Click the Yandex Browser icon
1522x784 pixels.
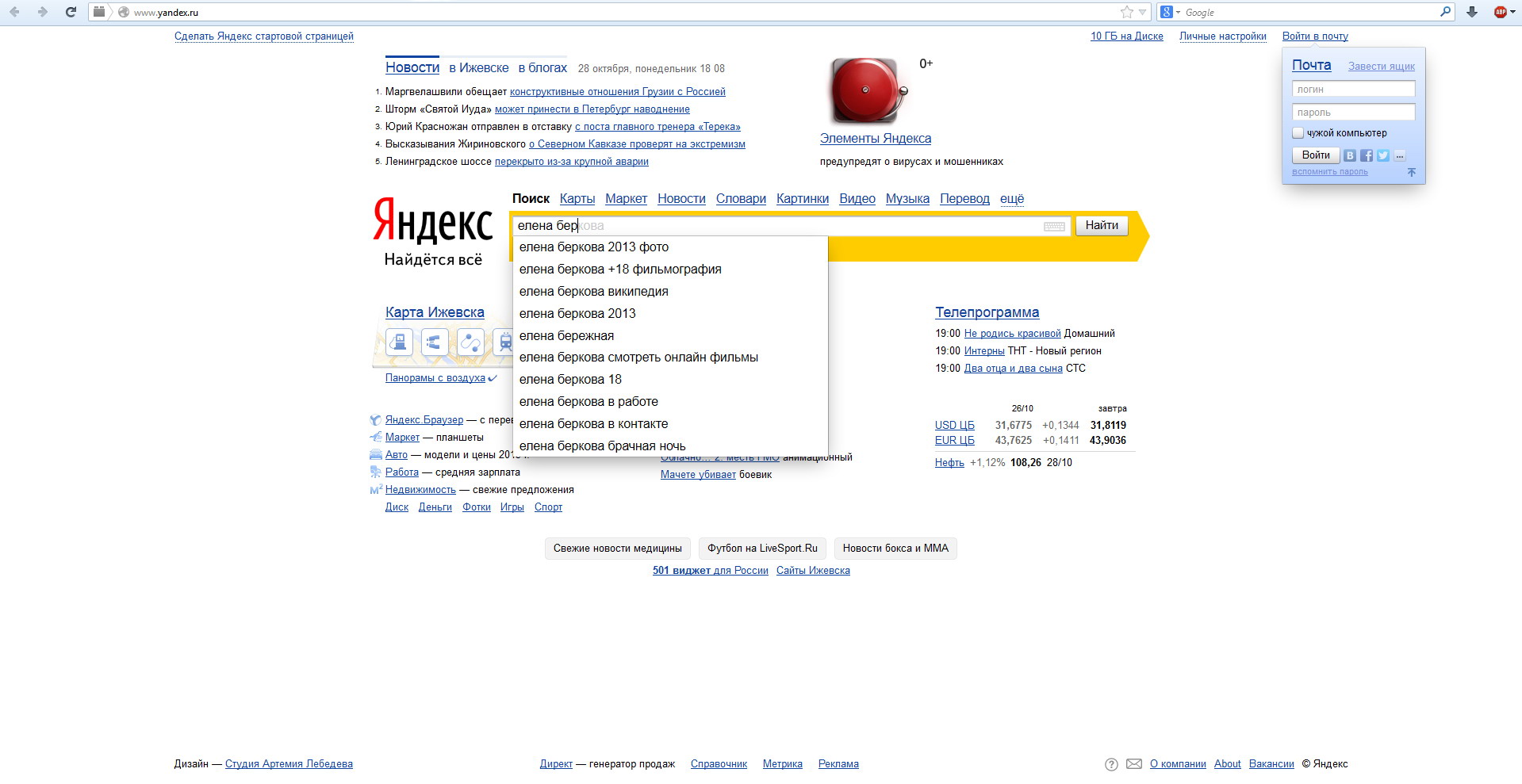375,420
